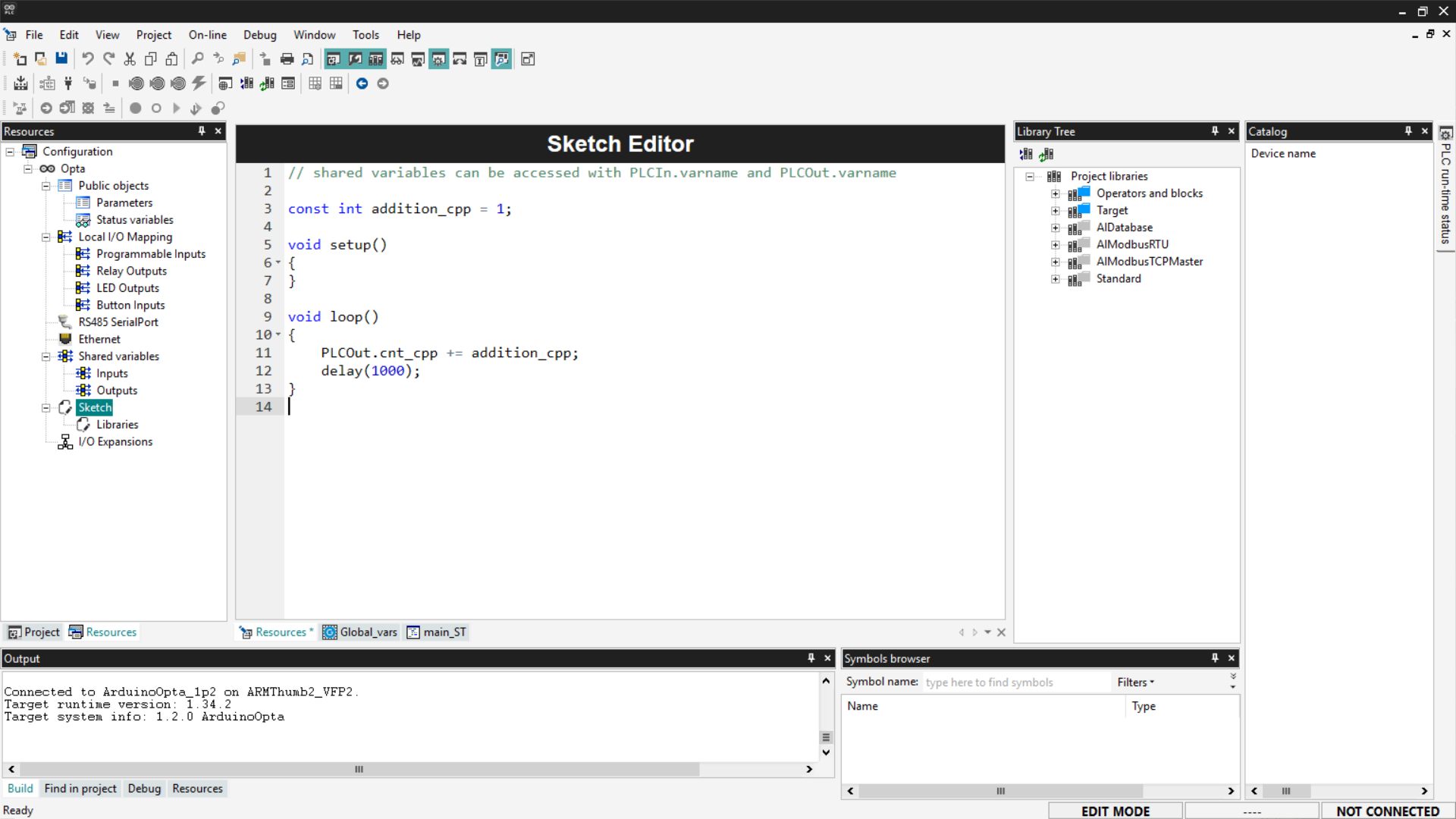The height and width of the screenshot is (819, 1456).
Task: Open the Filters dropdown in Symbols browser
Action: pyautogui.click(x=1135, y=682)
